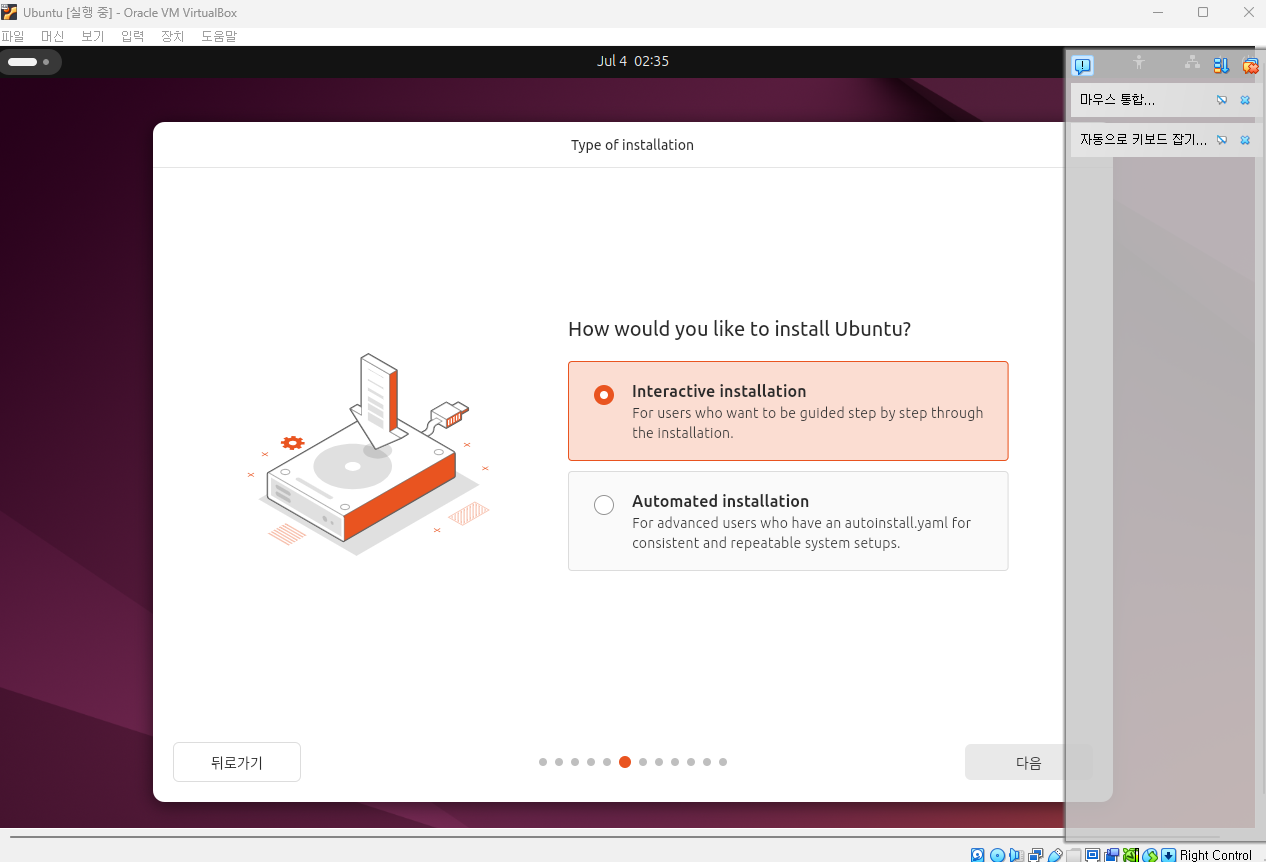Delete all notifications with red X icon

pyautogui.click(x=1250, y=66)
